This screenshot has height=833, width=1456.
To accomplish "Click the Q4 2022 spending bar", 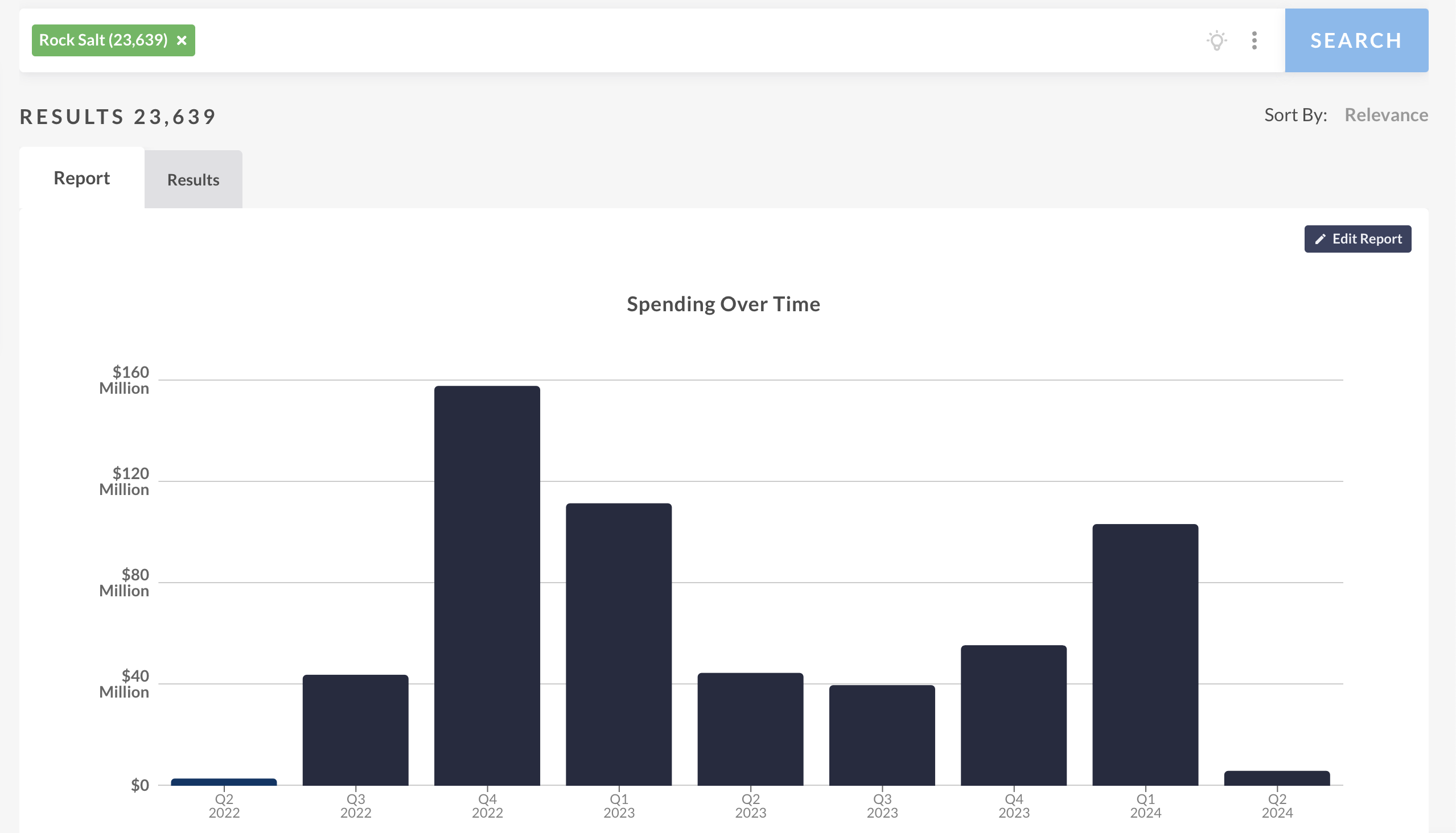I will 487,585.
